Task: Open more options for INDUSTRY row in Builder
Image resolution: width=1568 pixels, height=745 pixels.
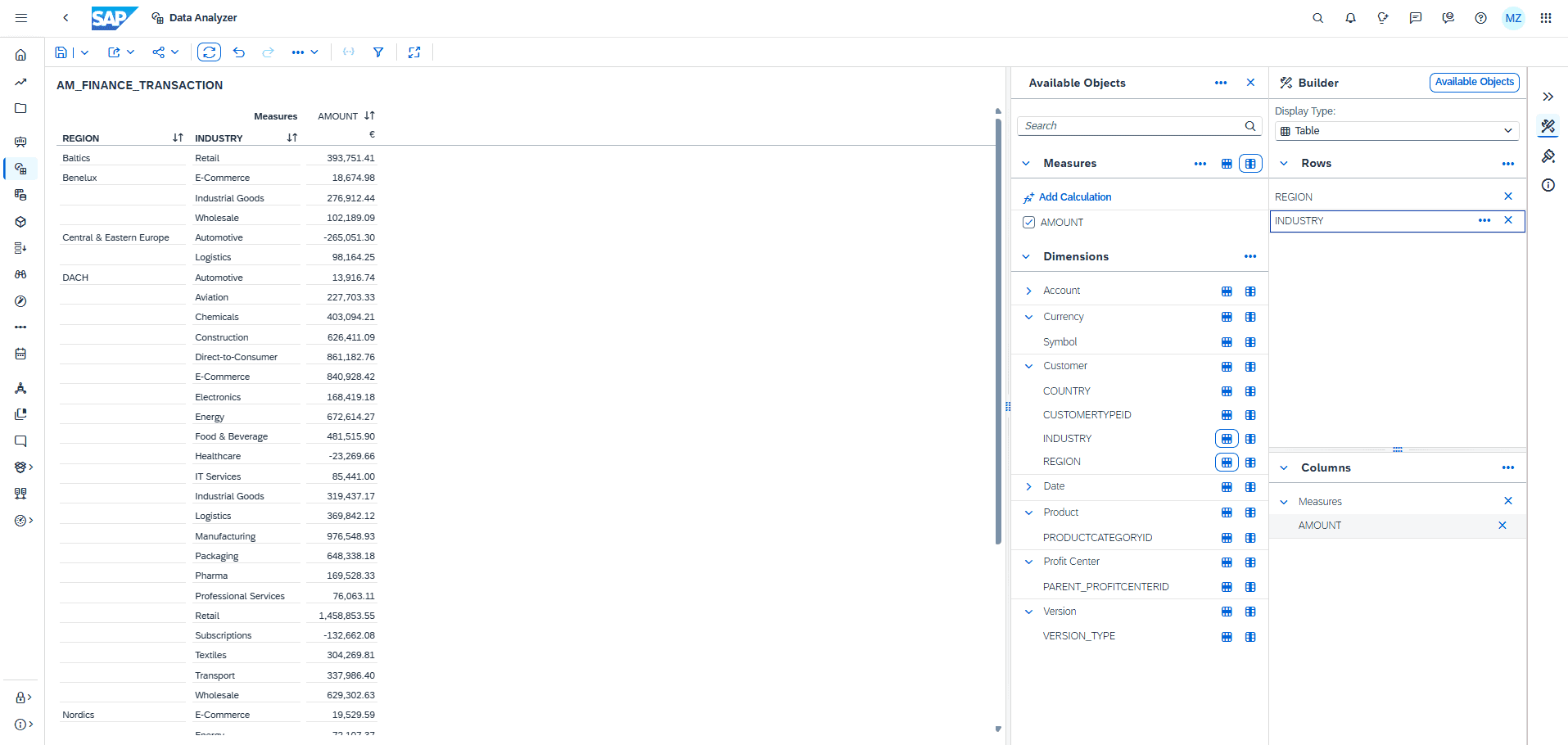Action: click(x=1484, y=220)
